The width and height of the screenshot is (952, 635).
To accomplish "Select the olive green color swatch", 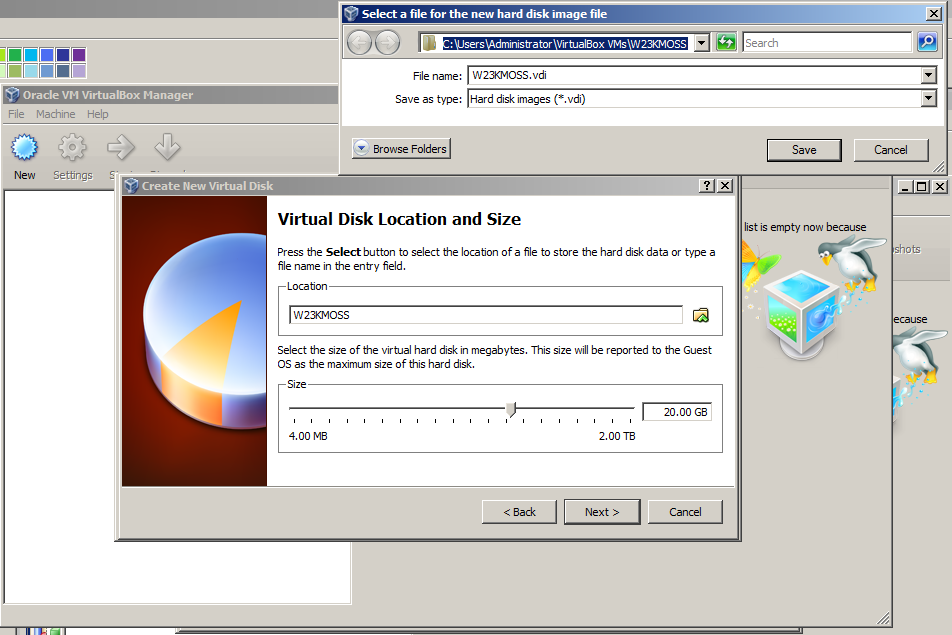I will (x=15, y=70).
